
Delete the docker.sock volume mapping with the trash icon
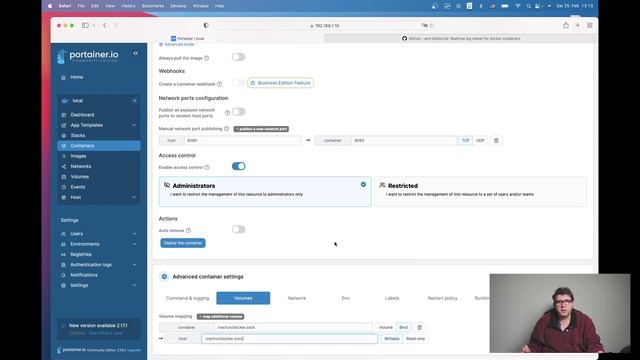coord(420,327)
